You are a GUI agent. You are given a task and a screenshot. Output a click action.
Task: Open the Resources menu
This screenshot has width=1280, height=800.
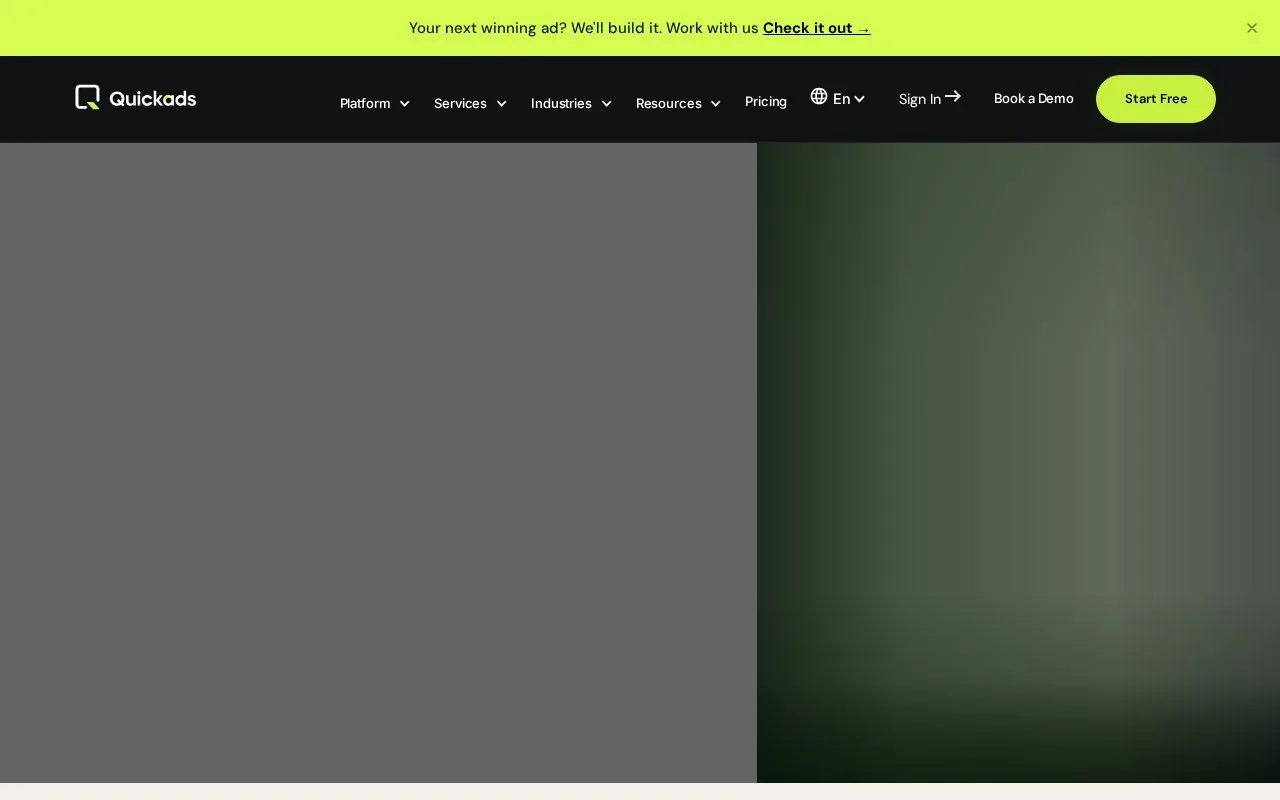click(x=678, y=103)
